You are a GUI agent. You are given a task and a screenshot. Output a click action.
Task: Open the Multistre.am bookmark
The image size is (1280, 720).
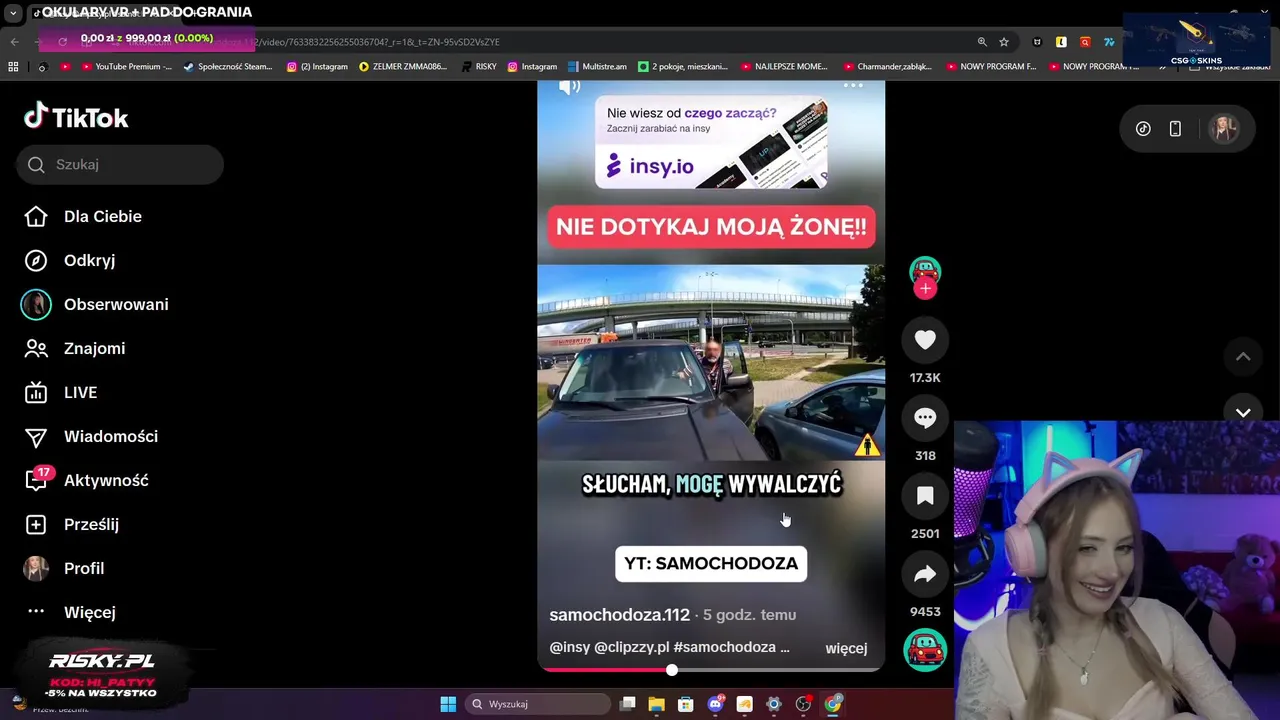tap(597, 67)
